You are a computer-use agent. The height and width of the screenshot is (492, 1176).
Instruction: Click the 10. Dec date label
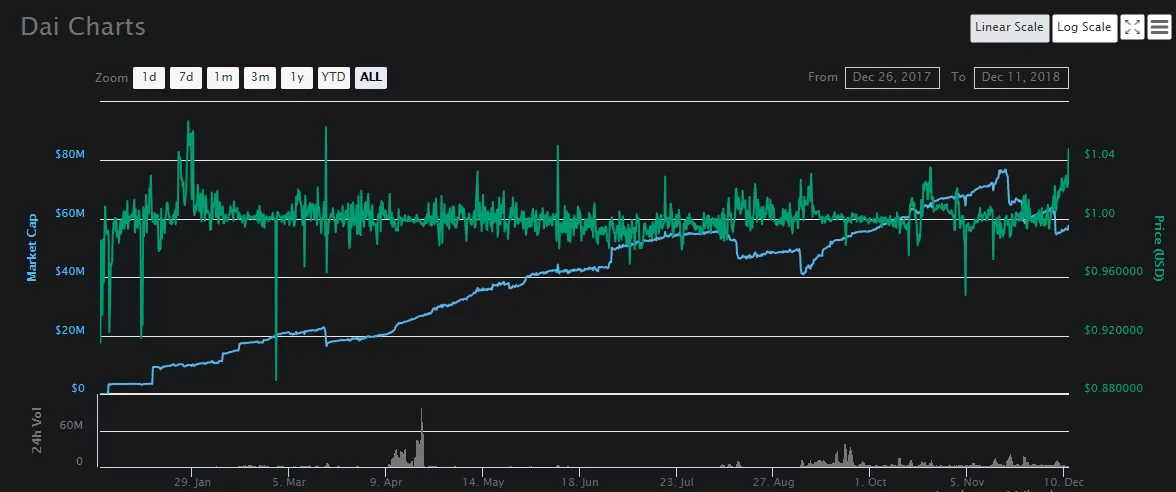click(x=1064, y=482)
